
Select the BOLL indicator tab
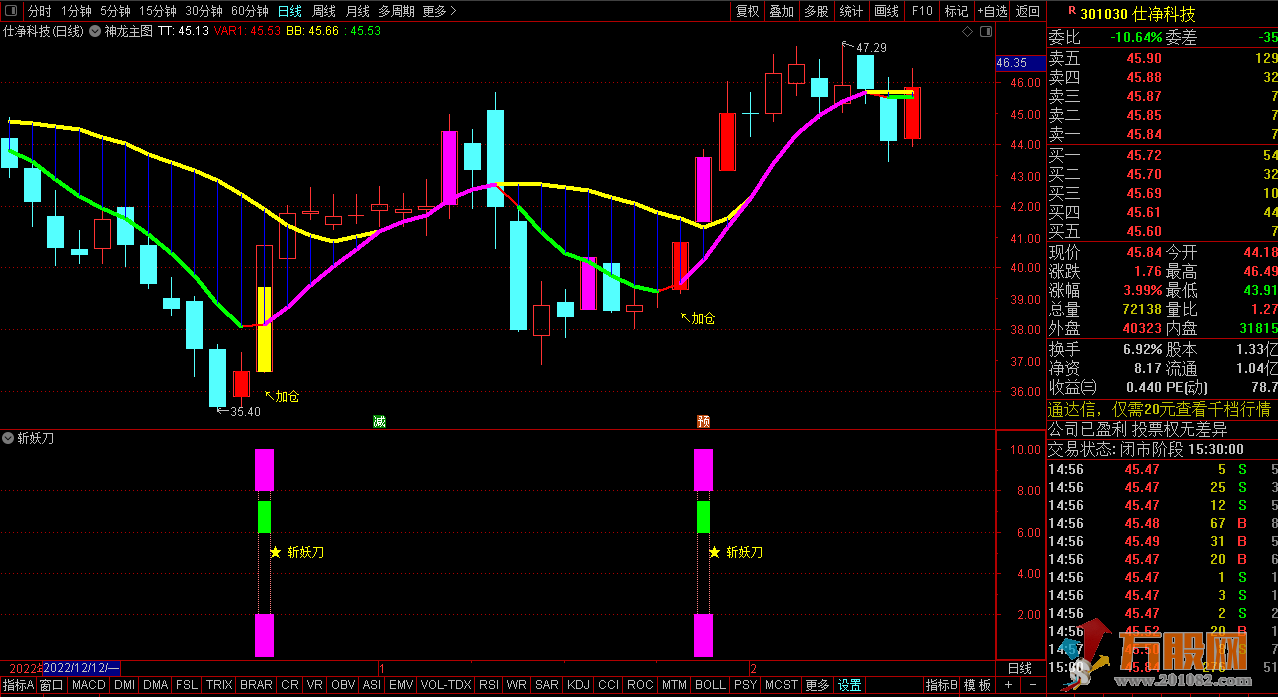click(709, 685)
